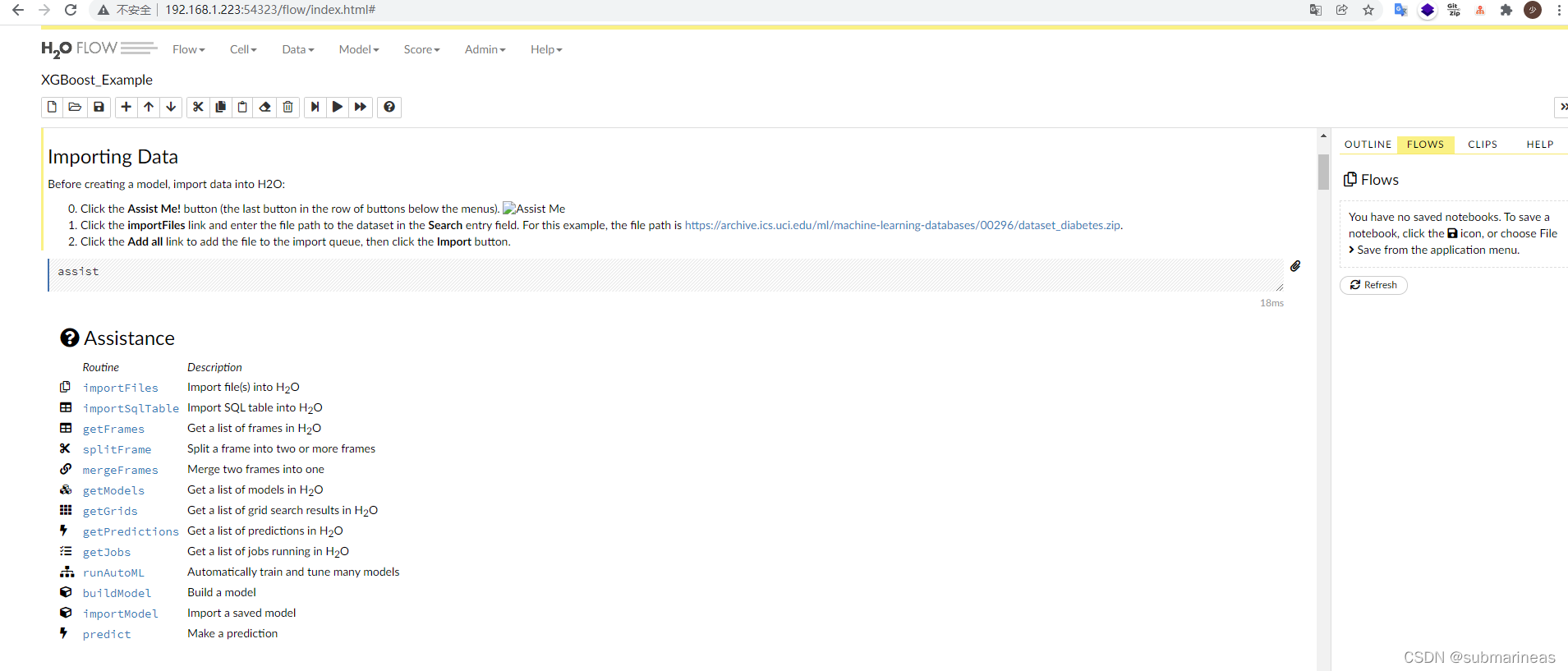Copy the current cell icon

click(220, 107)
